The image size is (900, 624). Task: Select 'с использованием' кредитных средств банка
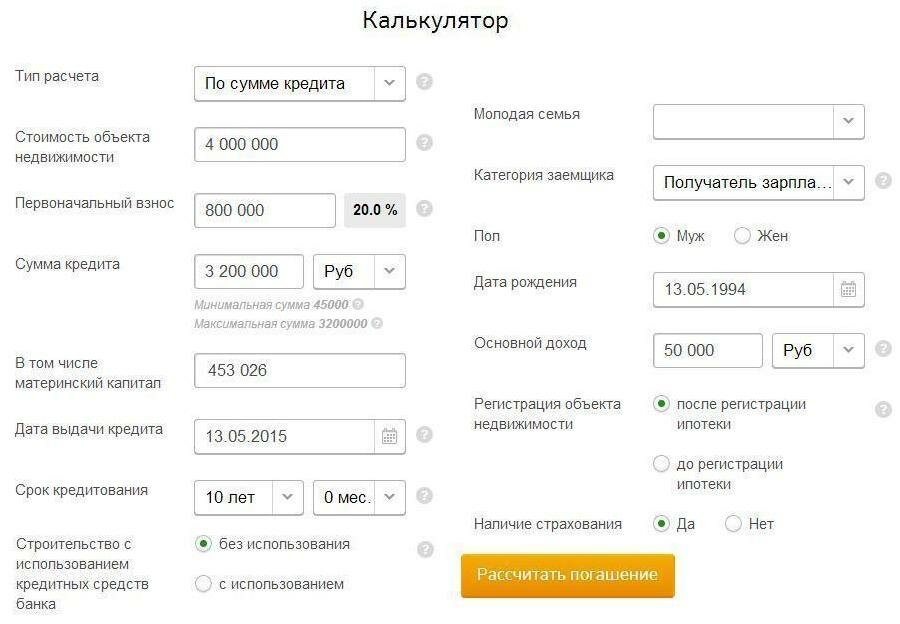[x=203, y=584]
